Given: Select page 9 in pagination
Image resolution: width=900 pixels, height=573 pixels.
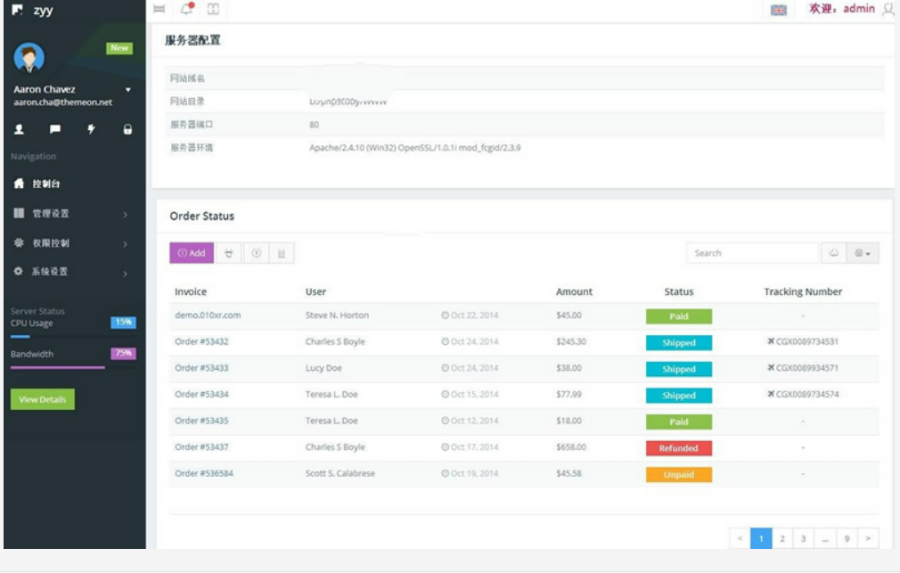Looking at the screenshot, I should tap(847, 539).
